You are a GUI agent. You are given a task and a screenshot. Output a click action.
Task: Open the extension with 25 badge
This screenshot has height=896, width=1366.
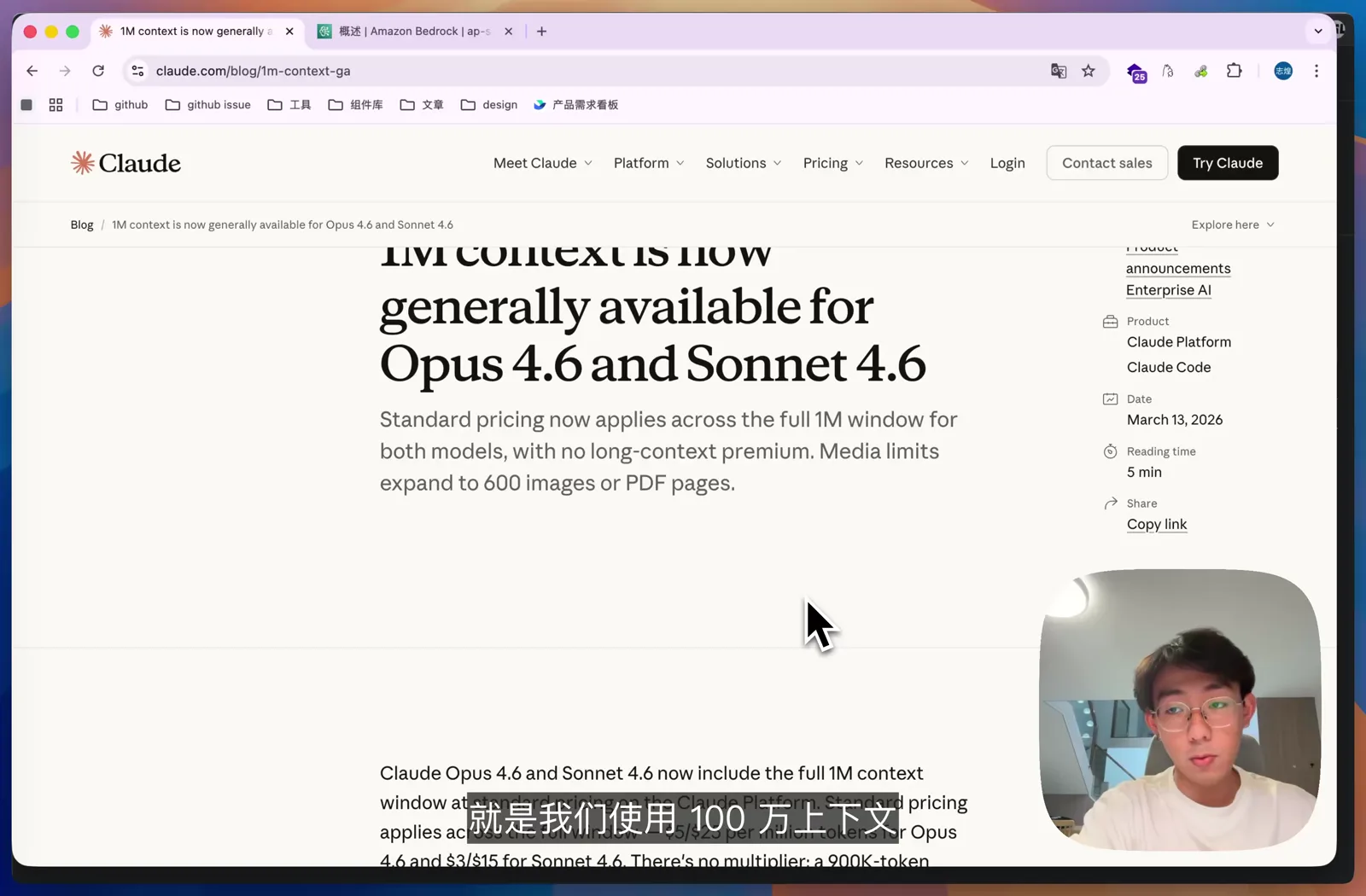1136,73
